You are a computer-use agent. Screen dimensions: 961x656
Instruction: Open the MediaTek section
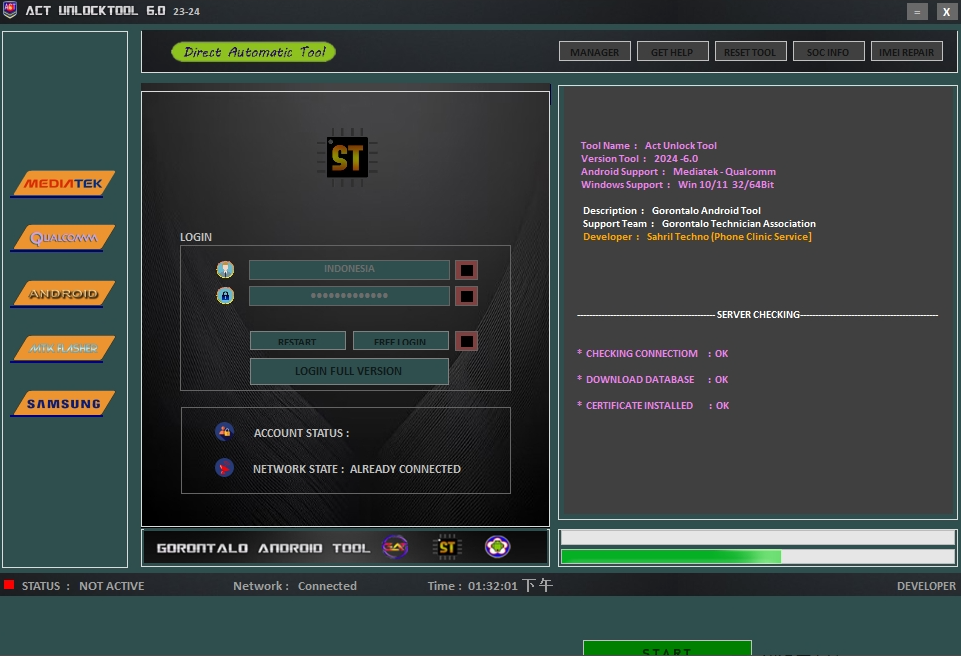(63, 183)
